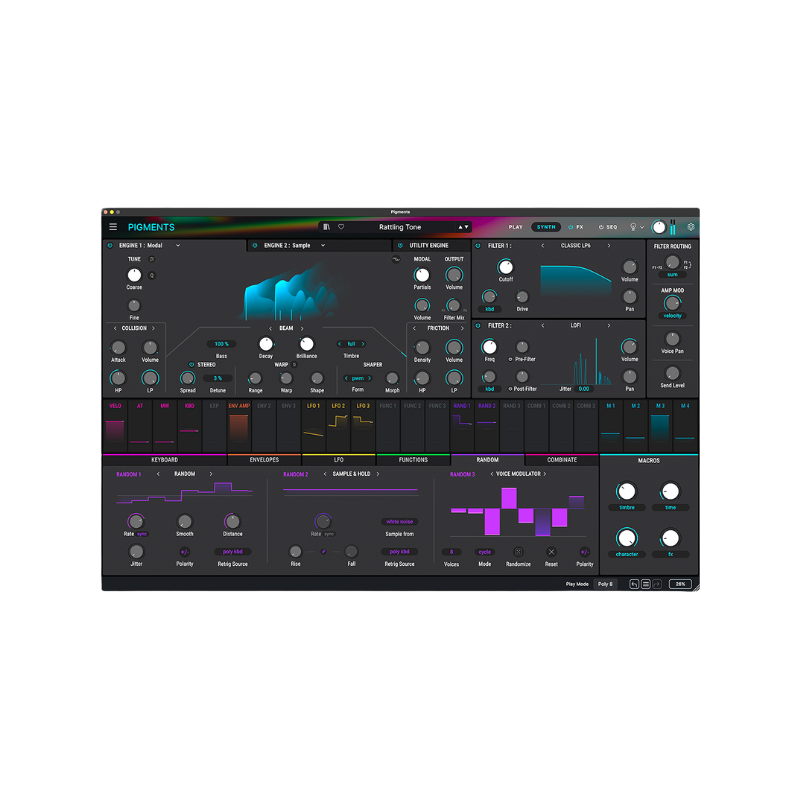Enable sync on Random 1 Rate knob
The image size is (800, 800).
pyautogui.click(x=142, y=533)
